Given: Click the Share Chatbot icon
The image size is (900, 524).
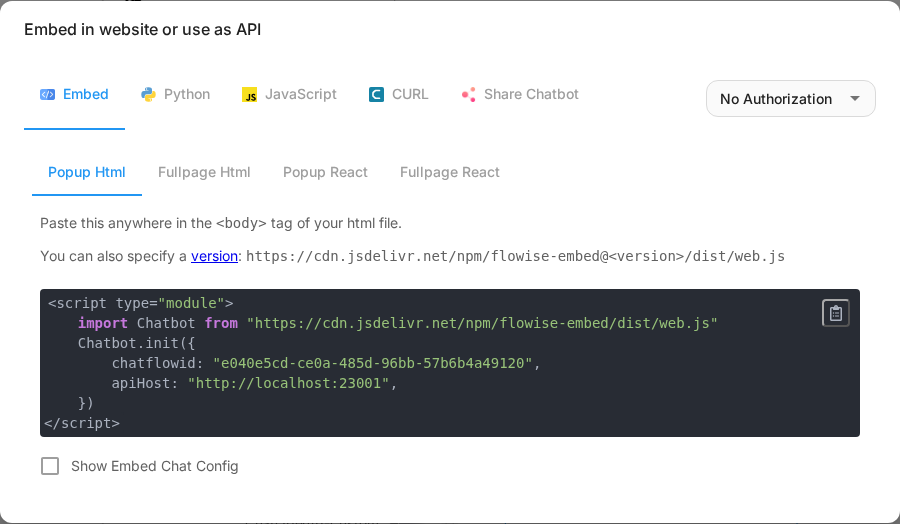Looking at the screenshot, I should (468, 95).
